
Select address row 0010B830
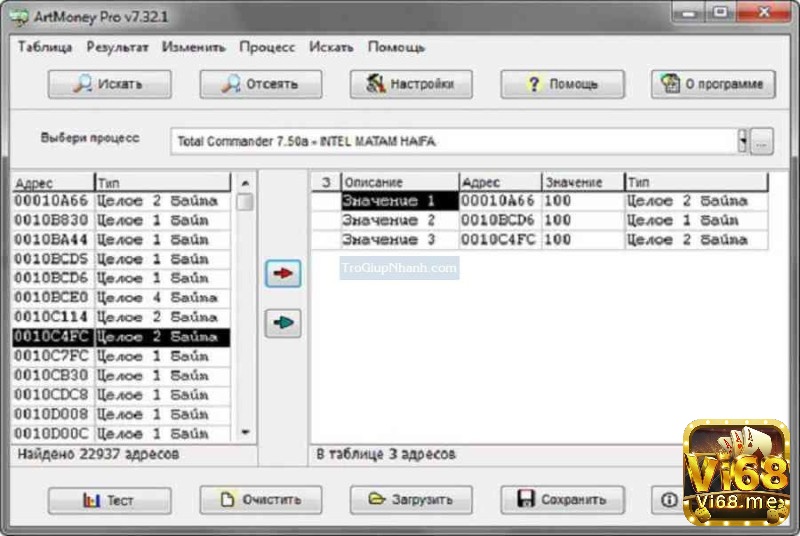click(x=121, y=220)
